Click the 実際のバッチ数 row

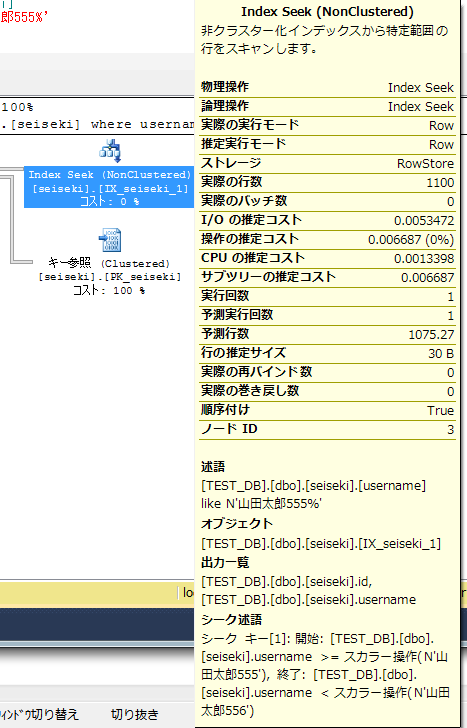point(327,202)
